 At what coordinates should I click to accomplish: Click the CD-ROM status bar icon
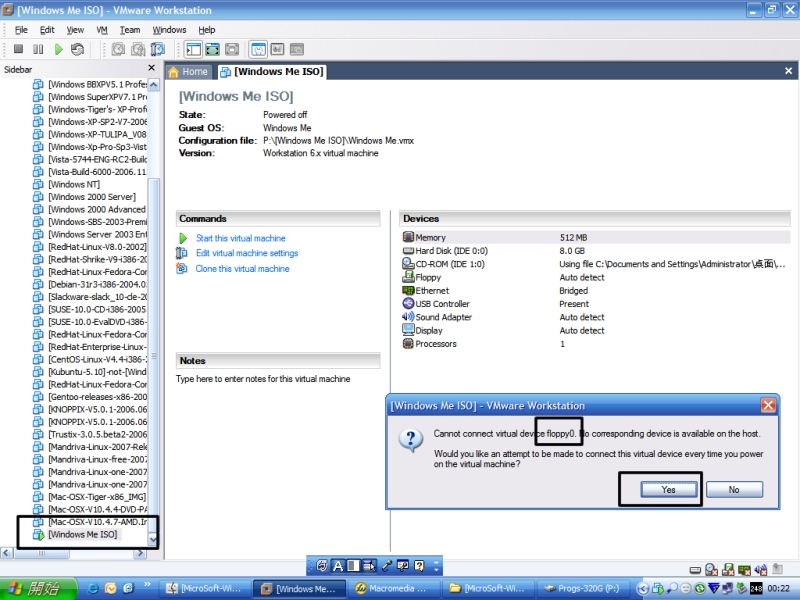pyautogui.click(x=711, y=569)
